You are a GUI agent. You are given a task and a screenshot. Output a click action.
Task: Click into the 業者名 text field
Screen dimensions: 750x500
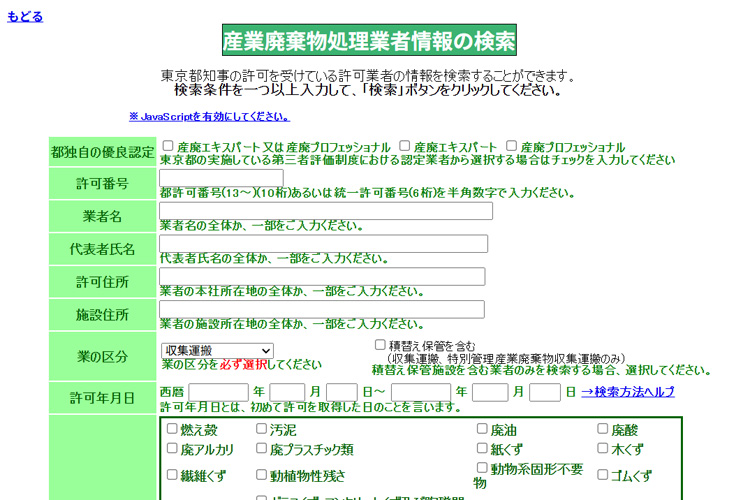pyautogui.click(x=326, y=211)
